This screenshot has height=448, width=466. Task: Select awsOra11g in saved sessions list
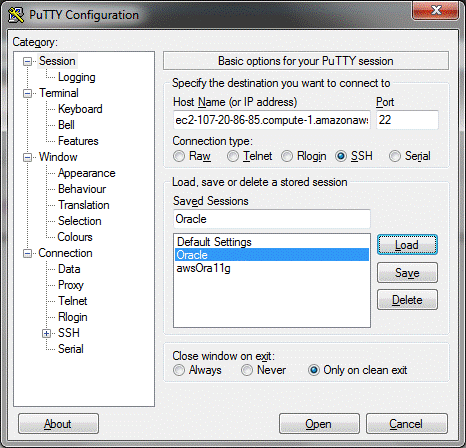[x=272, y=268]
